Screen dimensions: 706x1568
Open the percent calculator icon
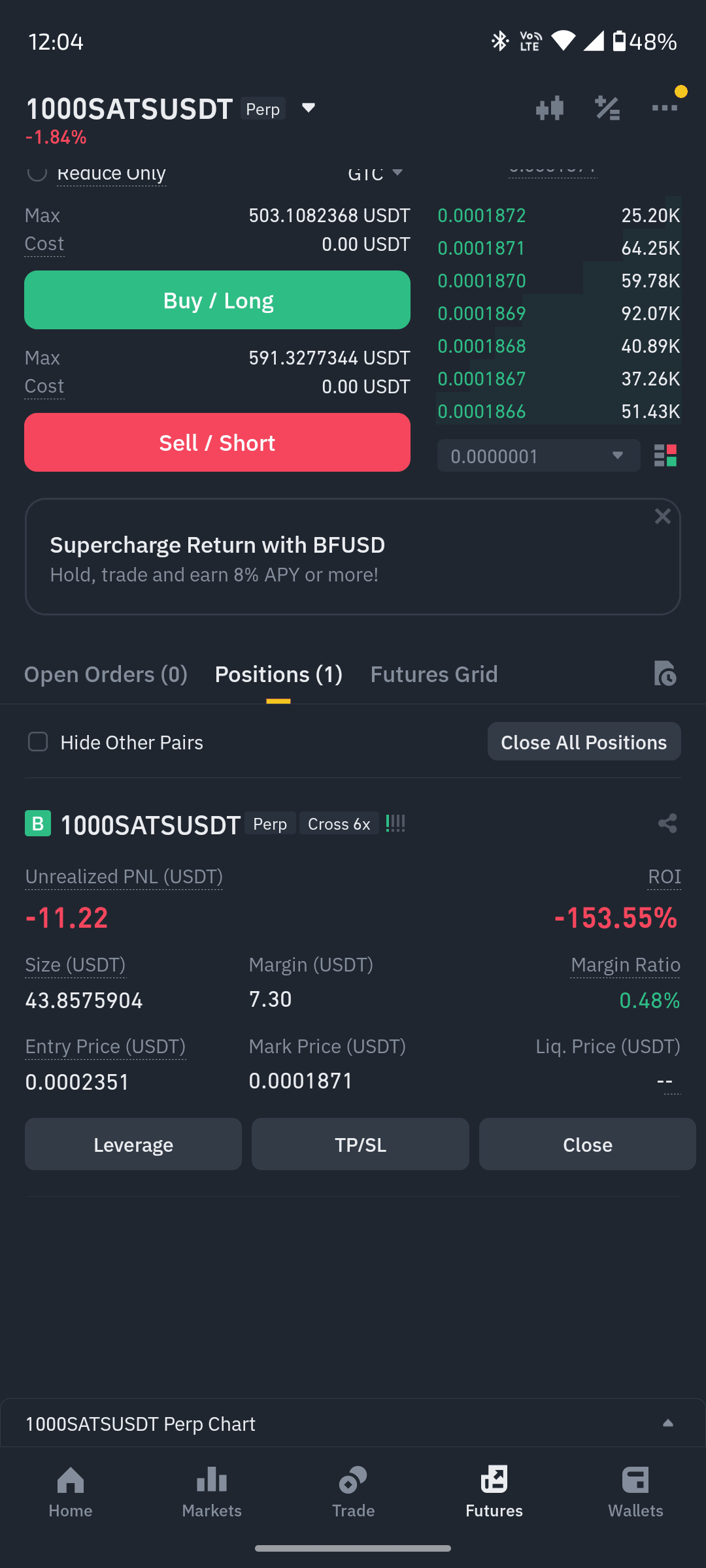[607, 108]
